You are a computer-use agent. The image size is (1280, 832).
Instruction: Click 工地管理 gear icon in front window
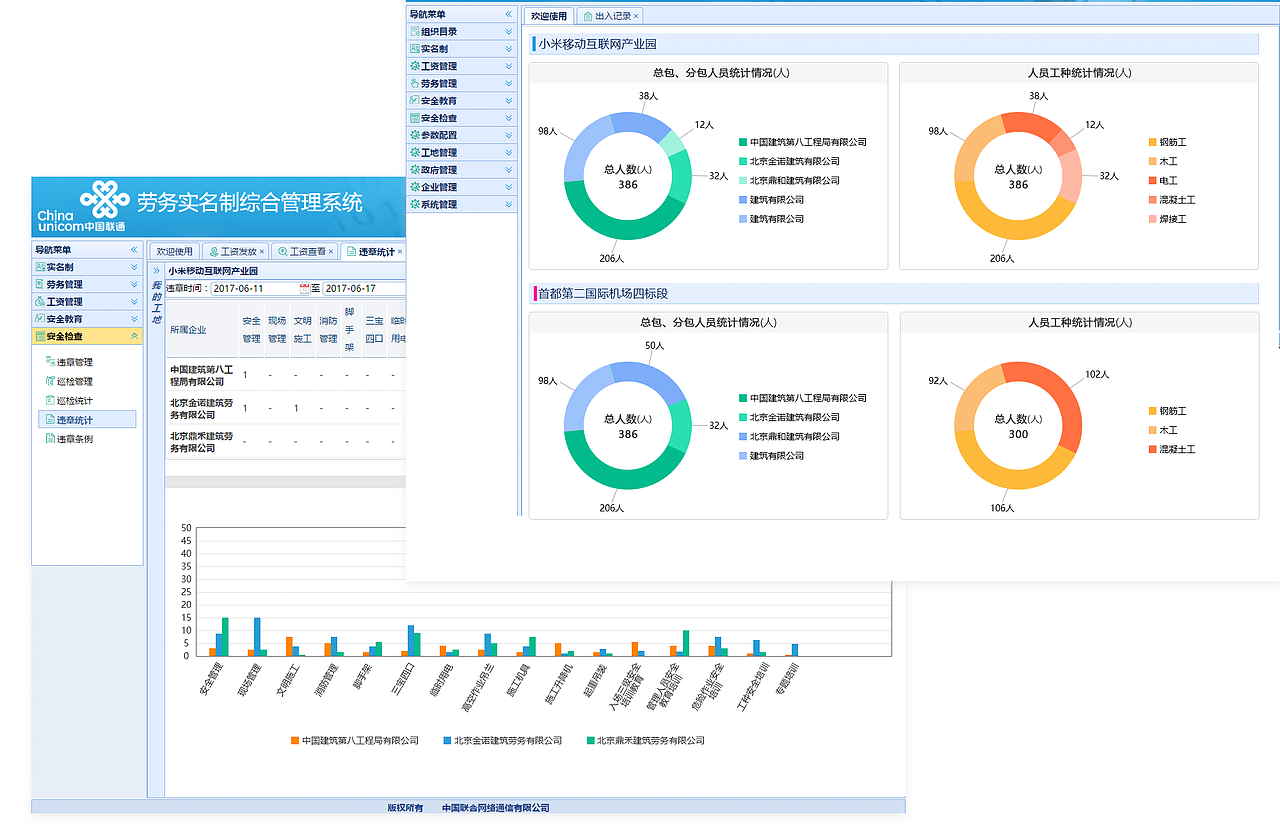(x=414, y=152)
